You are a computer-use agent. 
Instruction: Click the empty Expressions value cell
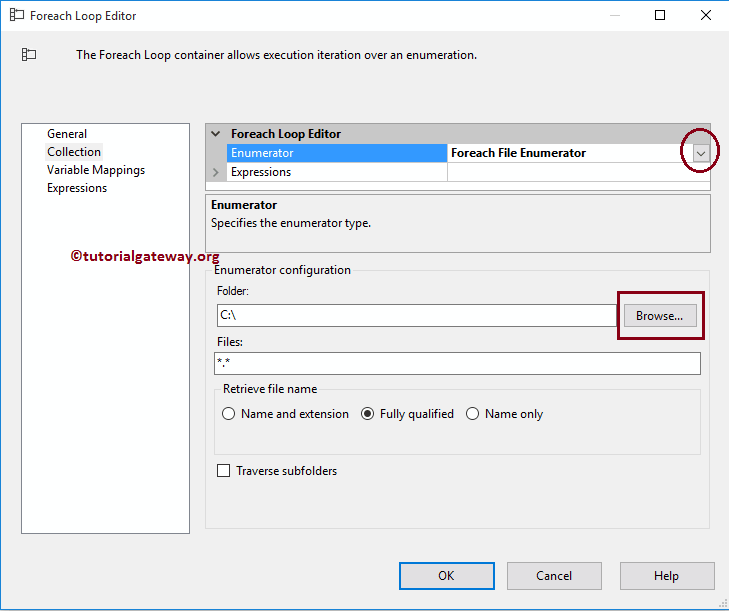click(x=578, y=172)
